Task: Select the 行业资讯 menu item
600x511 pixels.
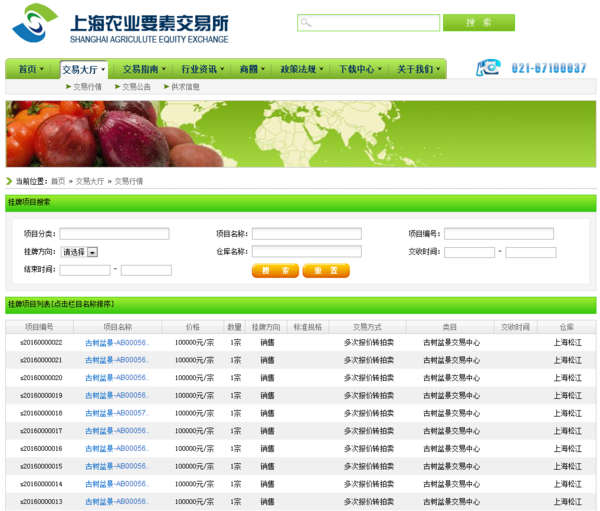Action: tap(203, 69)
